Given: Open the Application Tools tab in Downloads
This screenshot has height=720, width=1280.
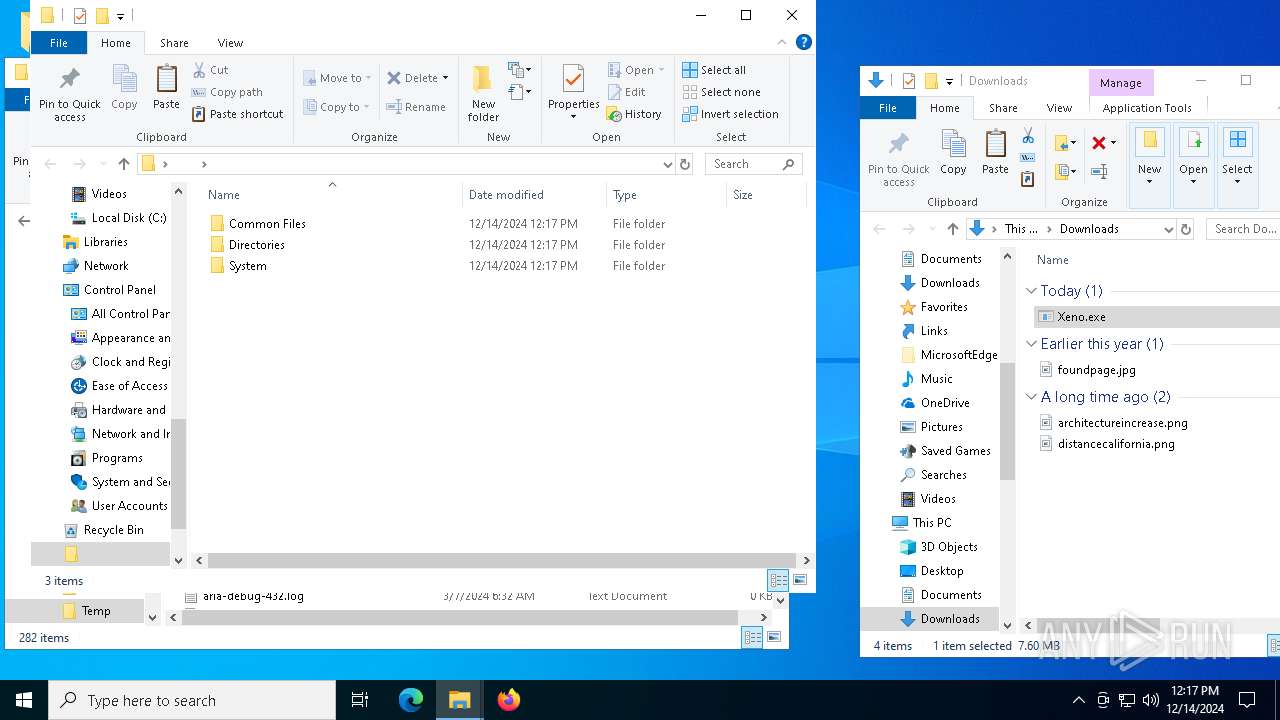Looking at the screenshot, I should (x=1147, y=108).
